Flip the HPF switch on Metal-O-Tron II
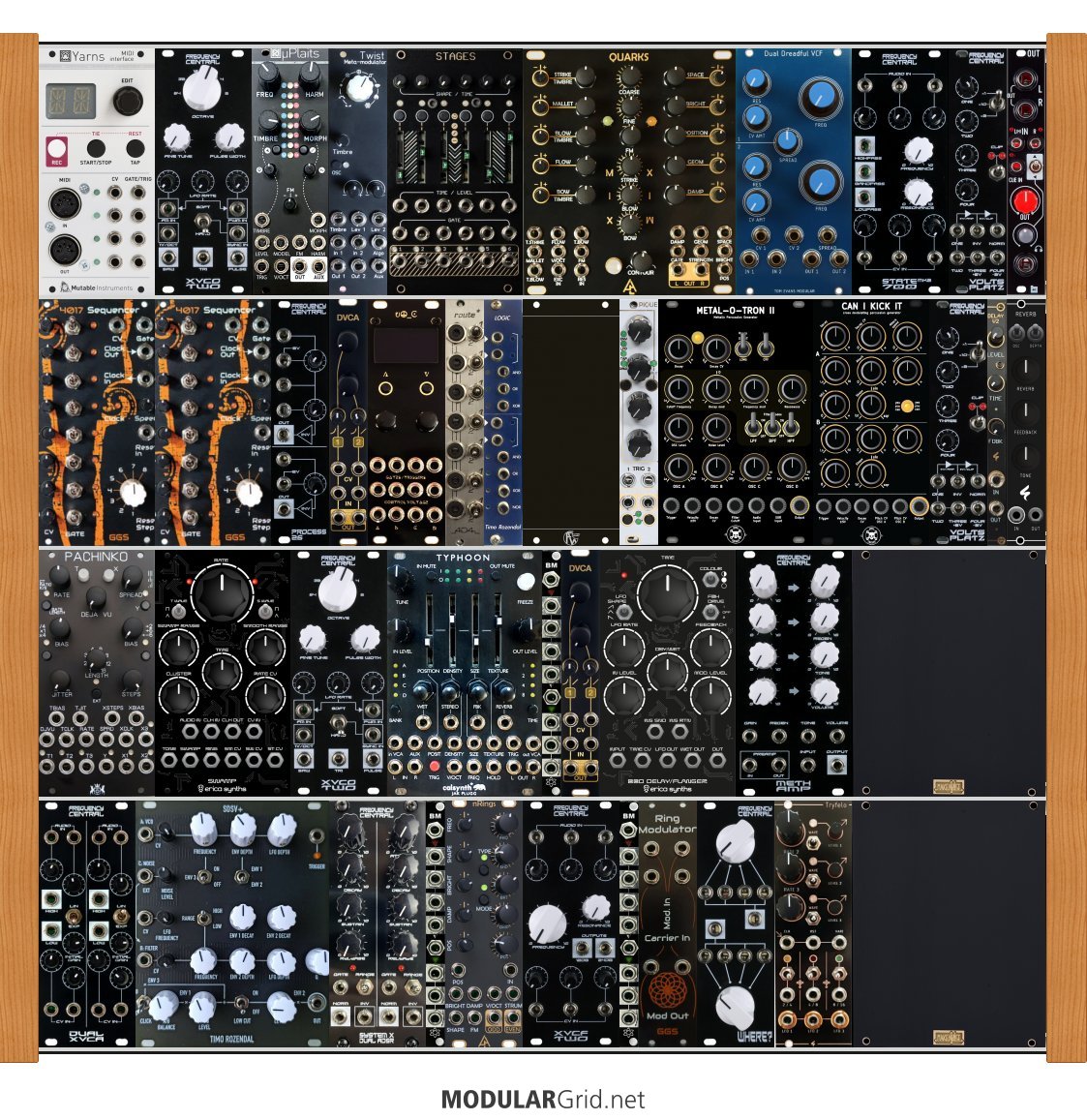The height and width of the screenshot is (1120, 1087). click(x=791, y=427)
